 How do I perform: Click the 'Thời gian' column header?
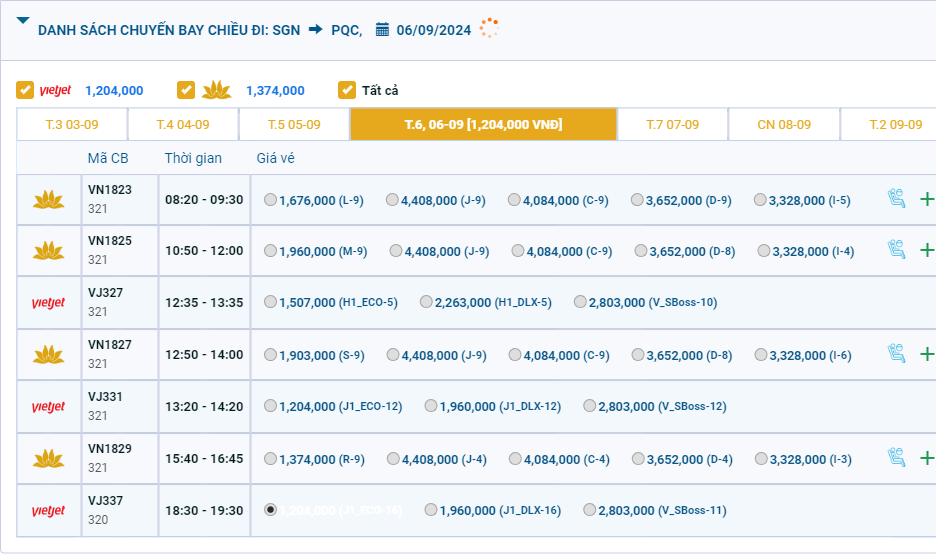tap(193, 158)
